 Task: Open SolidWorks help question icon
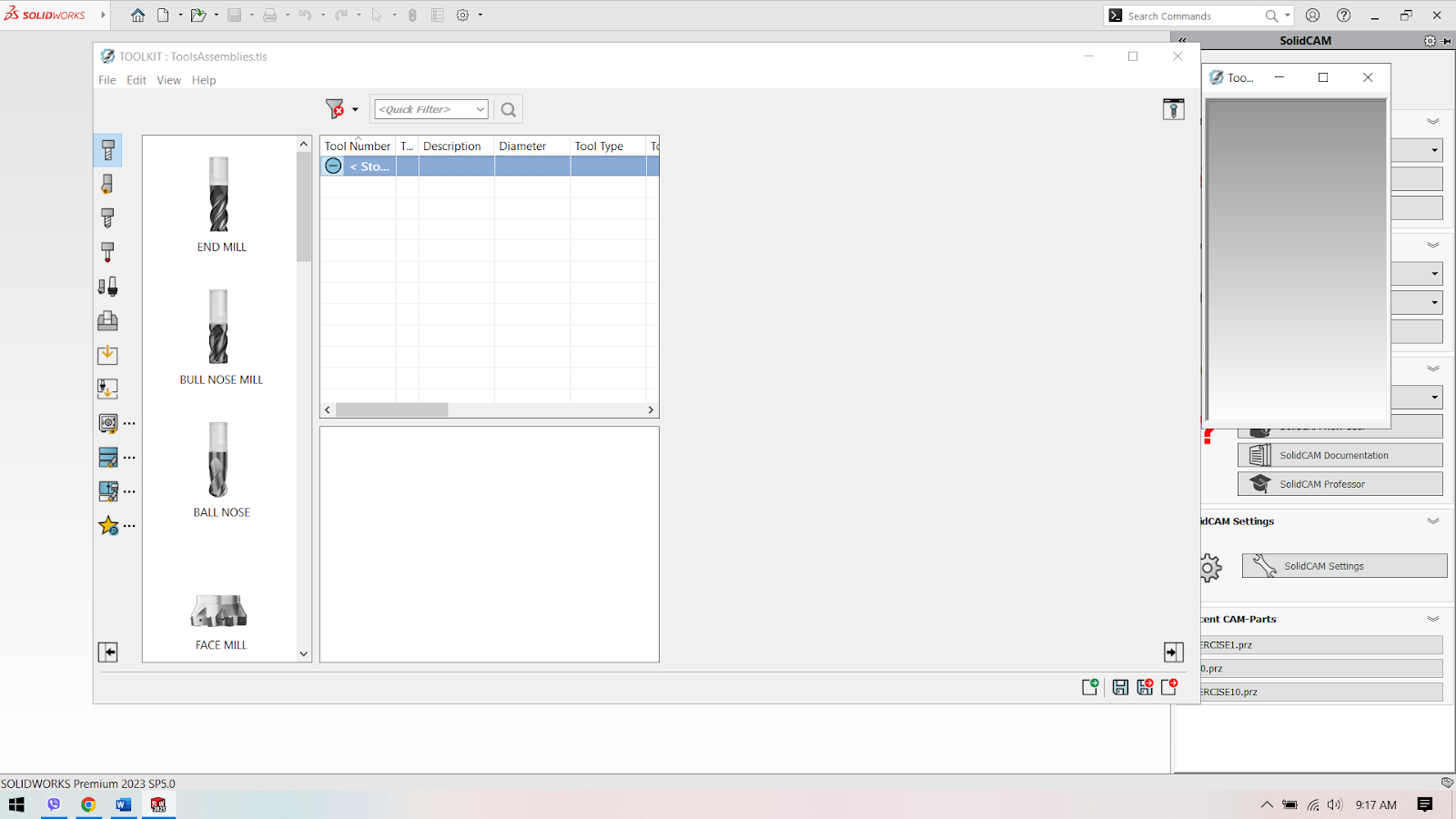[1344, 15]
